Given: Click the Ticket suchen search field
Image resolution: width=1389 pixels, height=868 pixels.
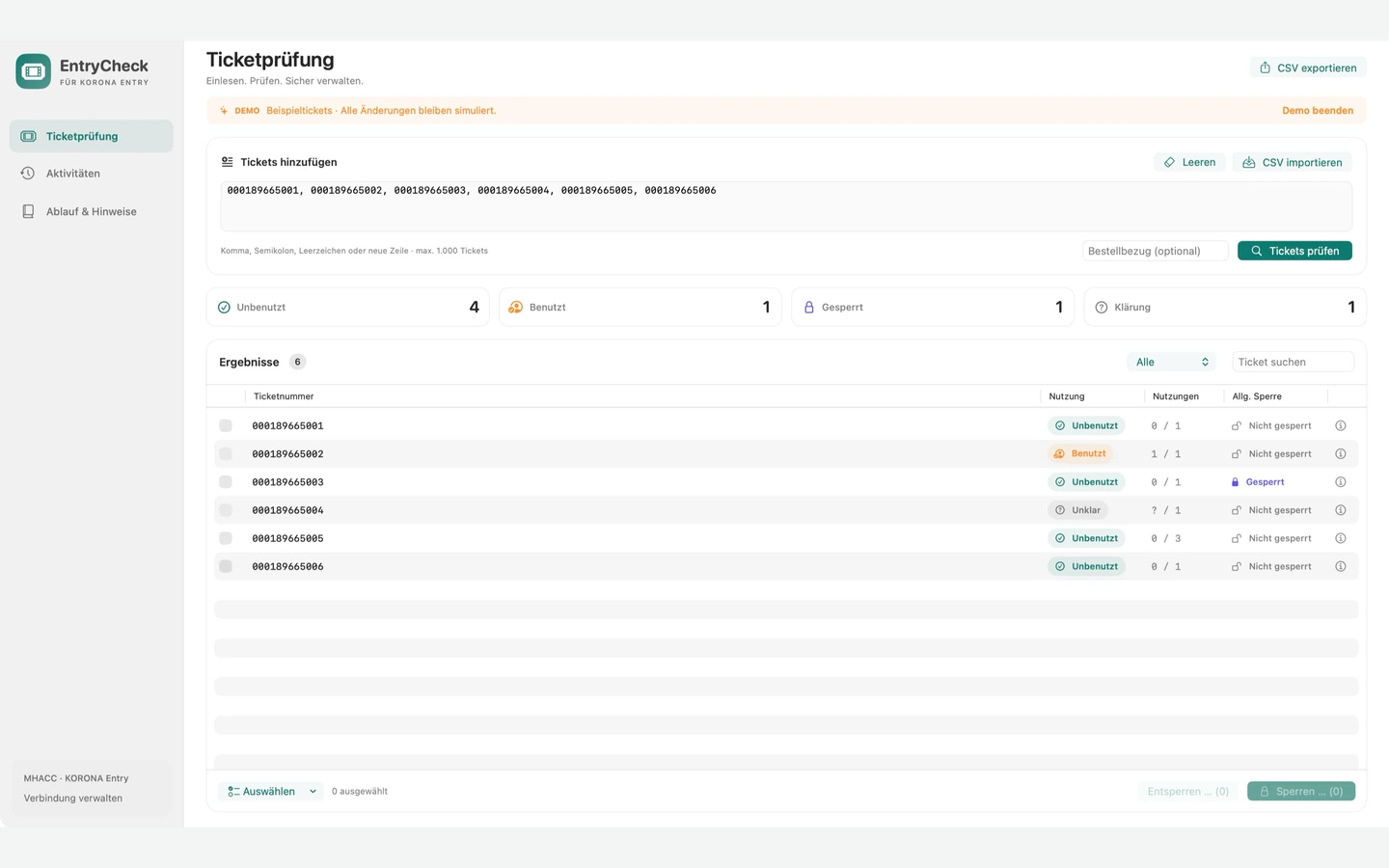Looking at the screenshot, I should click(x=1294, y=362).
